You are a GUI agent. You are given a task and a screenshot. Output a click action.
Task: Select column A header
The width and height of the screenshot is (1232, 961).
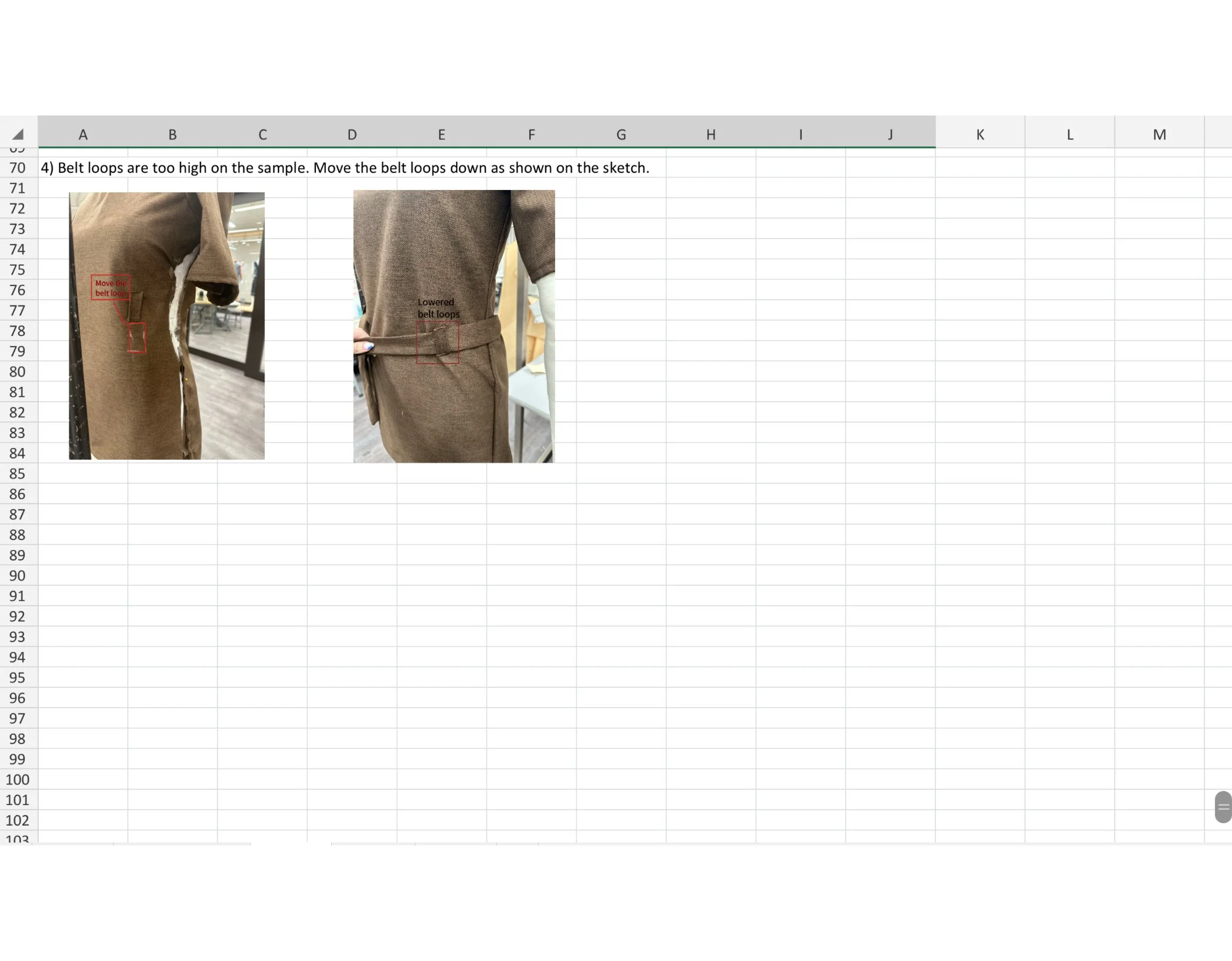[83, 134]
